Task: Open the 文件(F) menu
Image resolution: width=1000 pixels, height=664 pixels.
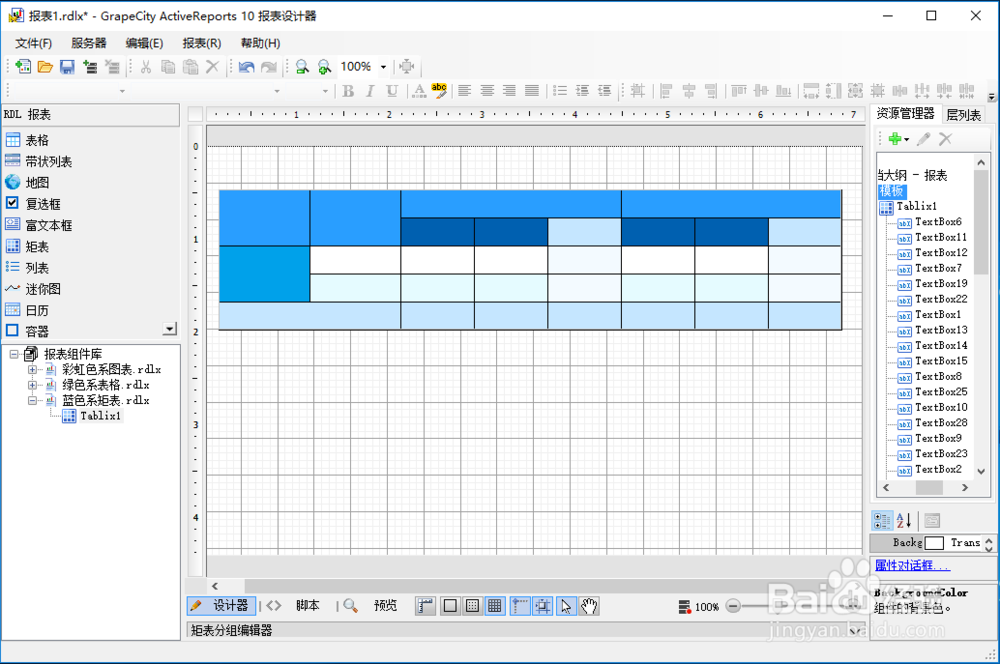Action: [x=33, y=43]
